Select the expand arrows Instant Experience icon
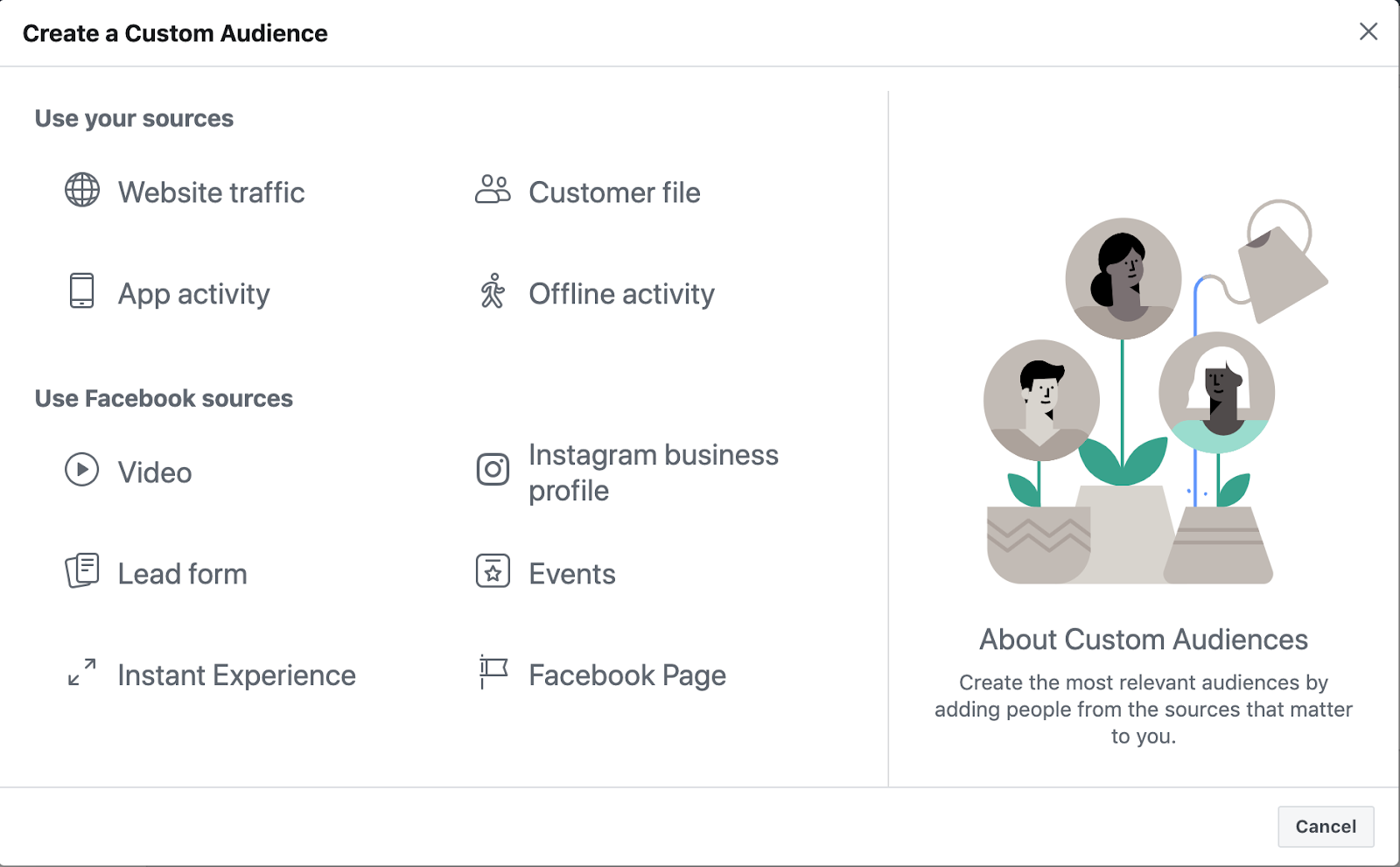1400x867 pixels. (x=82, y=672)
